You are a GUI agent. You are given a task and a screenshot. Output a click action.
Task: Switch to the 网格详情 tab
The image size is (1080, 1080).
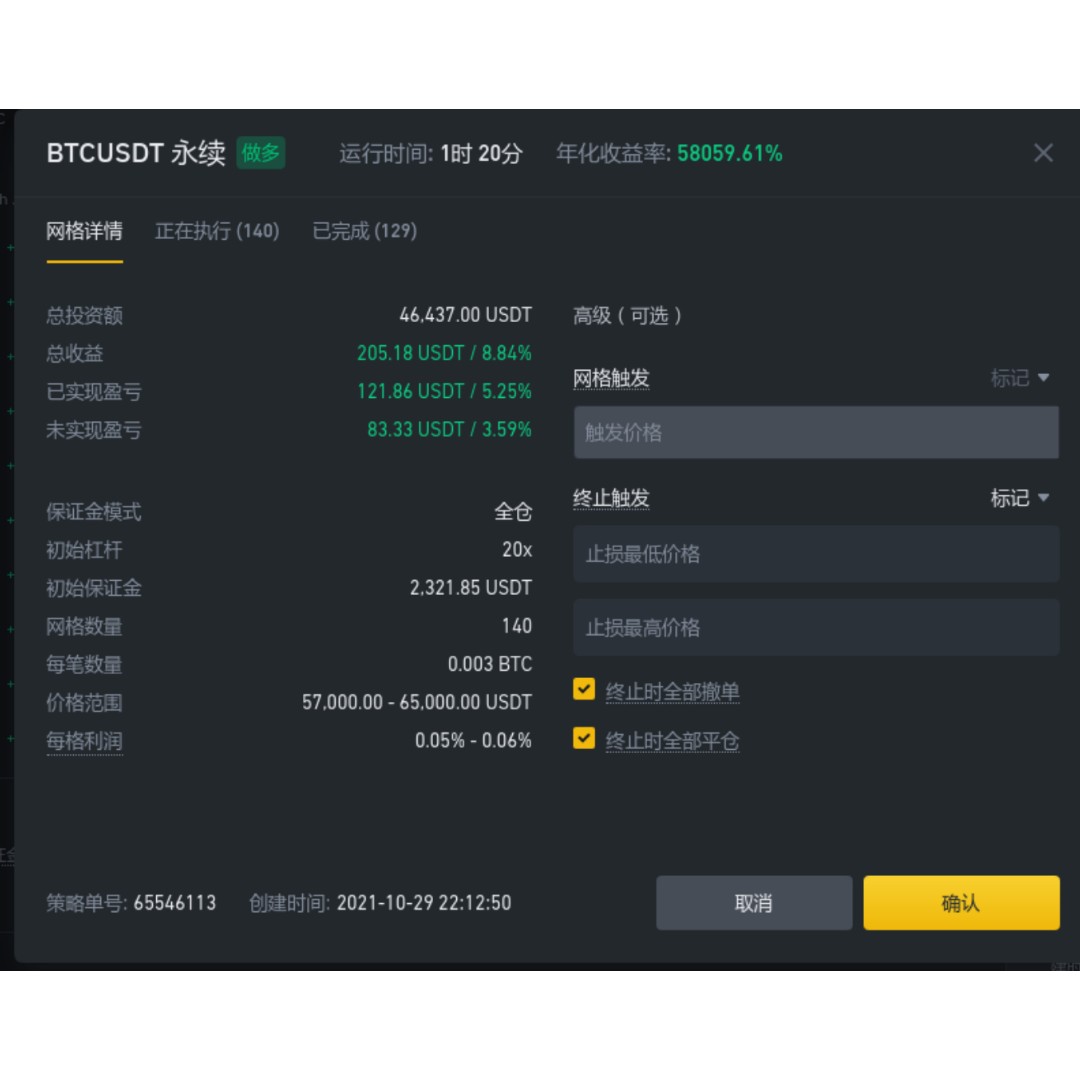point(85,232)
